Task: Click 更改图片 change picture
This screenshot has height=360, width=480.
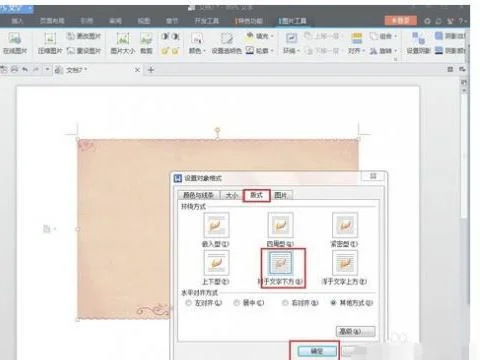Action: (x=84, y=36)
